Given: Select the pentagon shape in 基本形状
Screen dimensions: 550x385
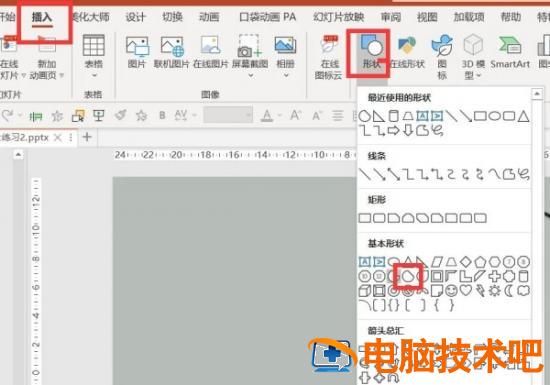Looking at the screenshot, I should (480, 262).
